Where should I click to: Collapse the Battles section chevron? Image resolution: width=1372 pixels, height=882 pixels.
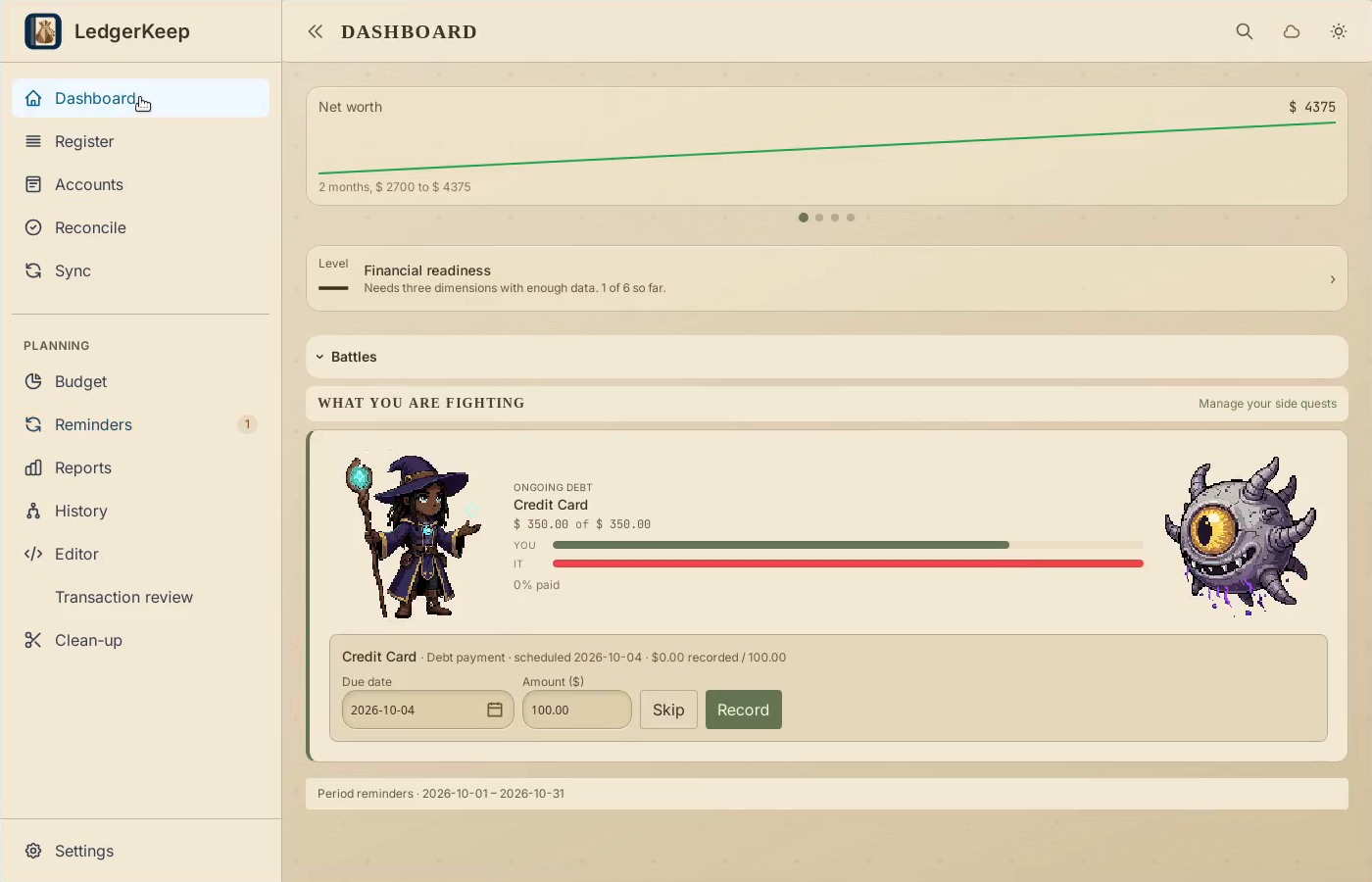[x=319, y=357]
